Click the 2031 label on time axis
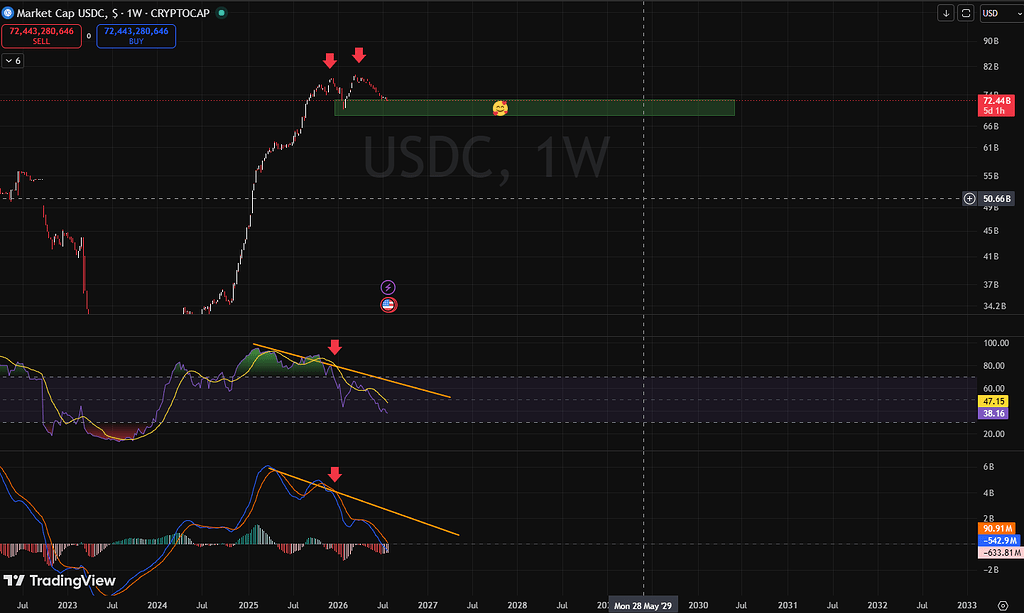 788,605
